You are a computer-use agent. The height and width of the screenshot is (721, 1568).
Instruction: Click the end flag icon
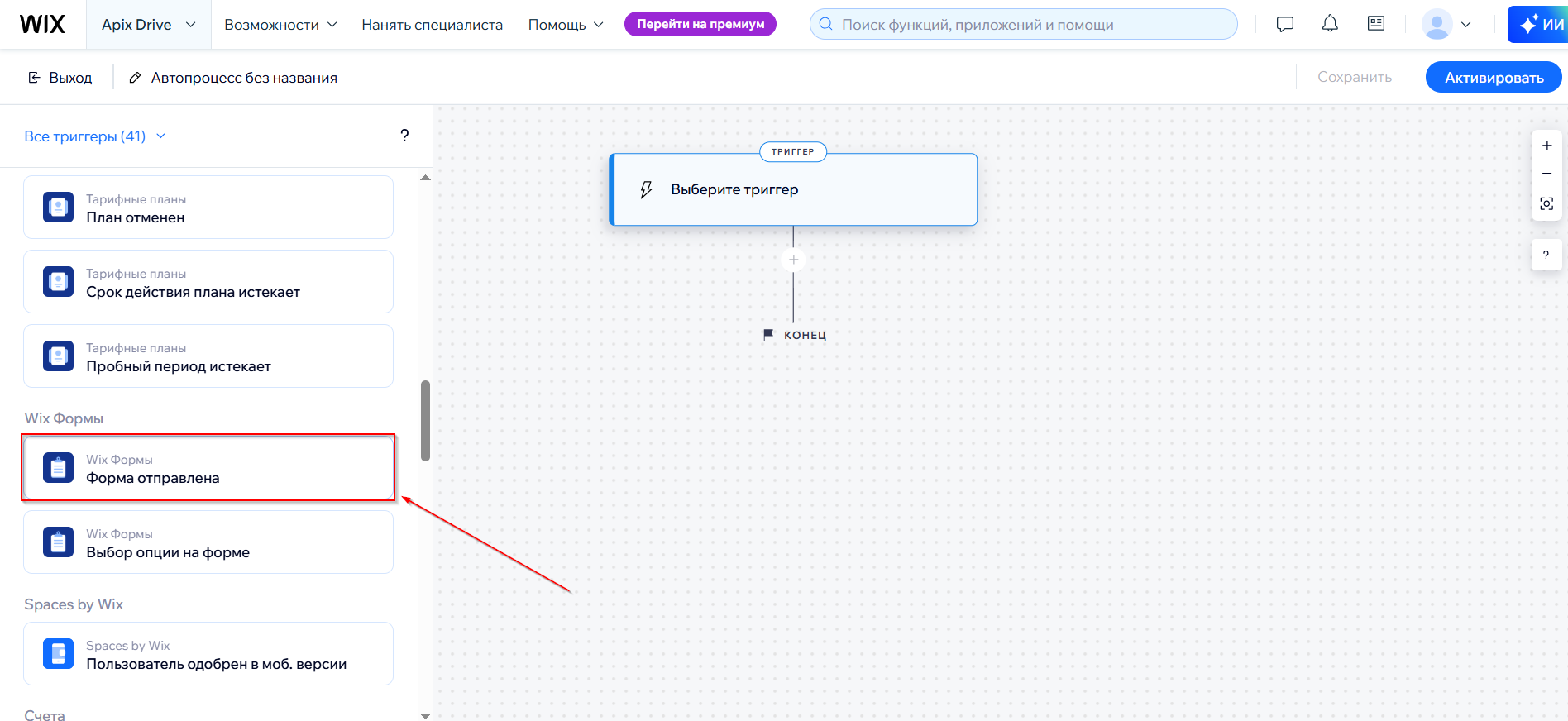pos(768,334)
